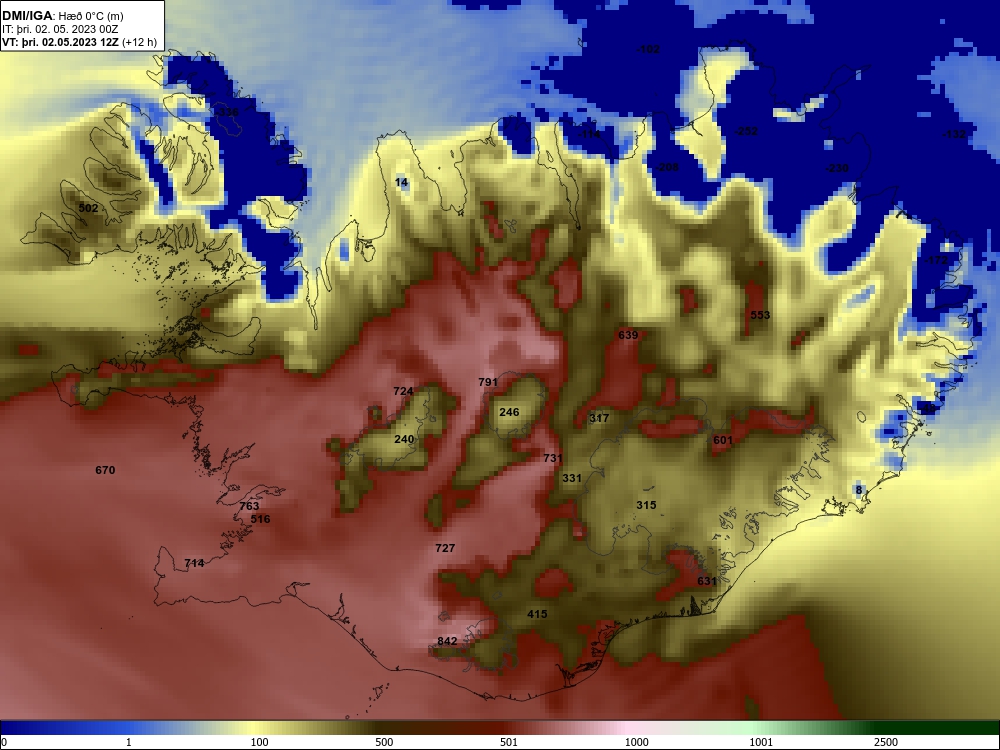Click the map value 502

[x=88, y=208]
